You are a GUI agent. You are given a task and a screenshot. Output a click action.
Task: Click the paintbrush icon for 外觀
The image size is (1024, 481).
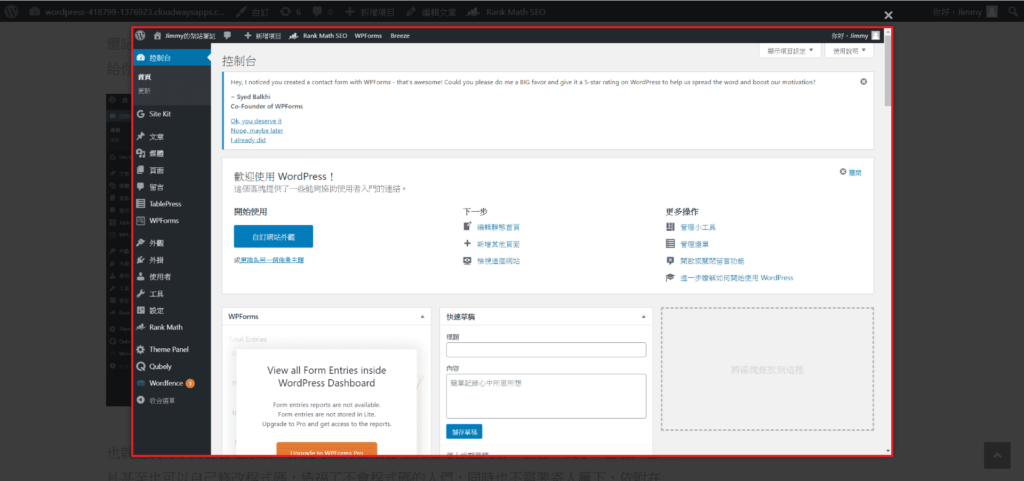(141, 243)
